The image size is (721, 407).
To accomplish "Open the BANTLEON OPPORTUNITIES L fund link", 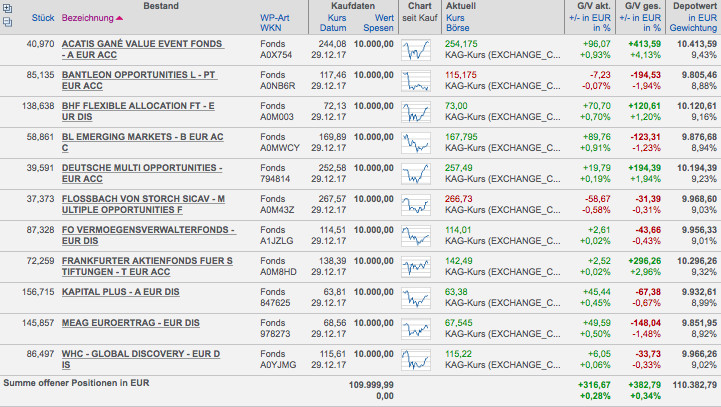I will pos(139,80).
